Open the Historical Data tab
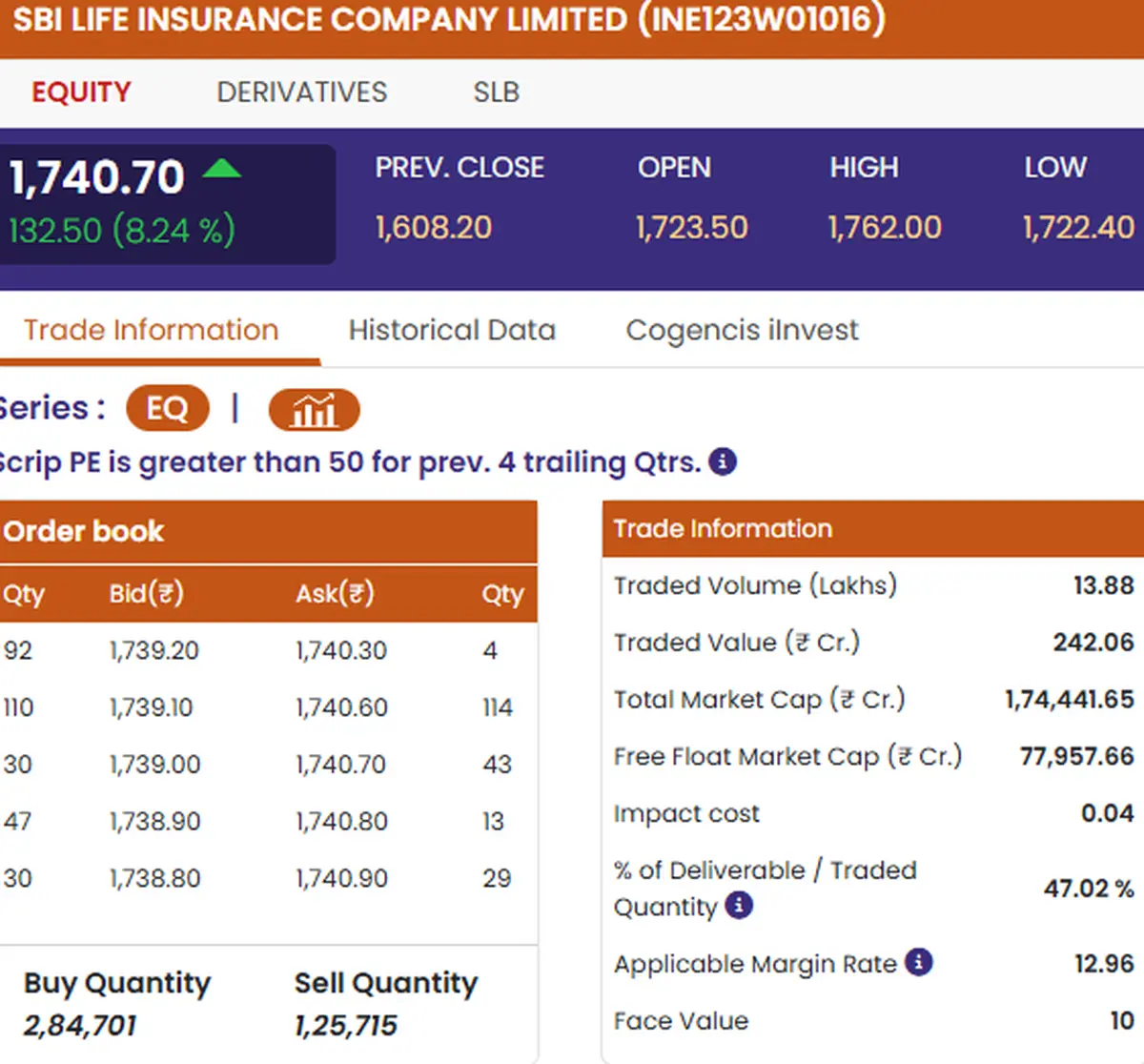 click(452, 330)
